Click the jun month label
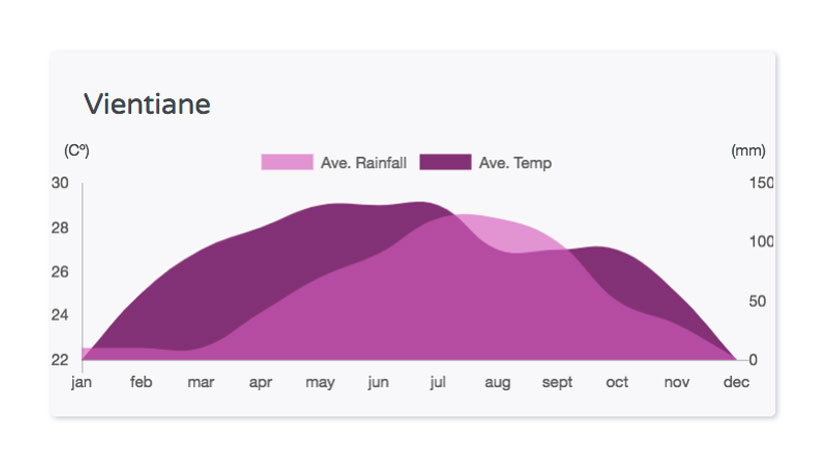830x474 pixels. tap(378, 382)
